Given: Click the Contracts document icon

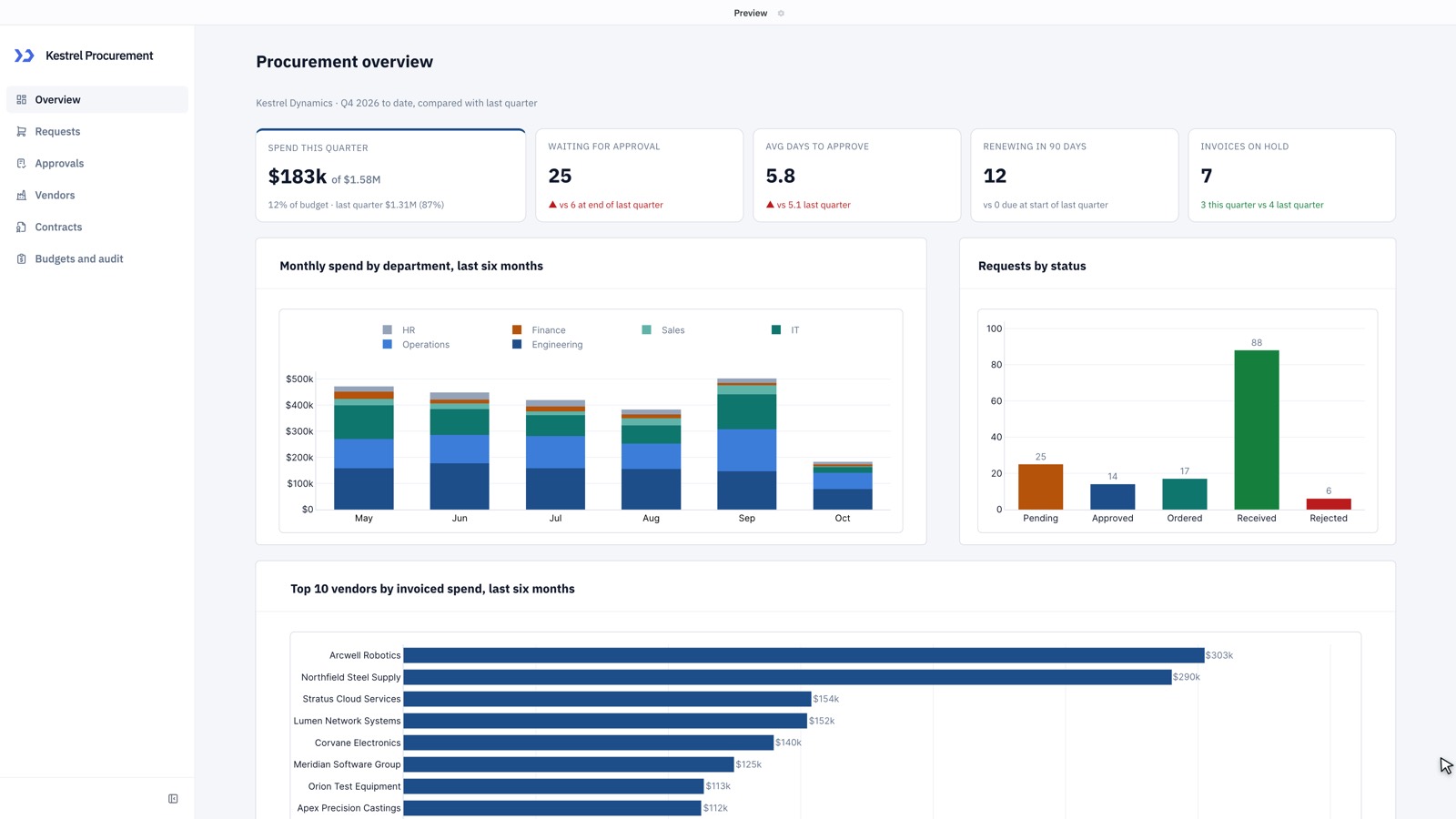Looking at the screenshot, I should pos(21,227).
